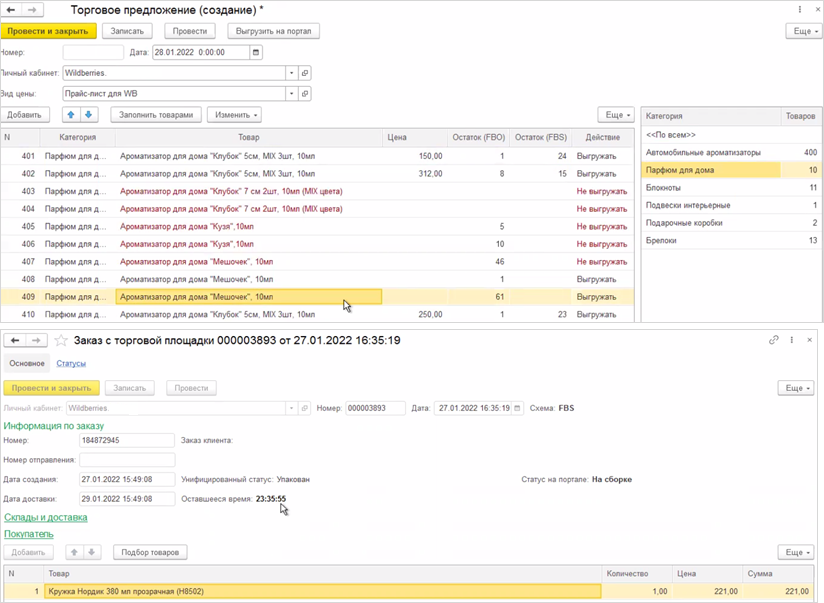824x603 pixels.
Task: Open calendar beside order date 27.01.2022 16:35:19
Action: point(519,408)
